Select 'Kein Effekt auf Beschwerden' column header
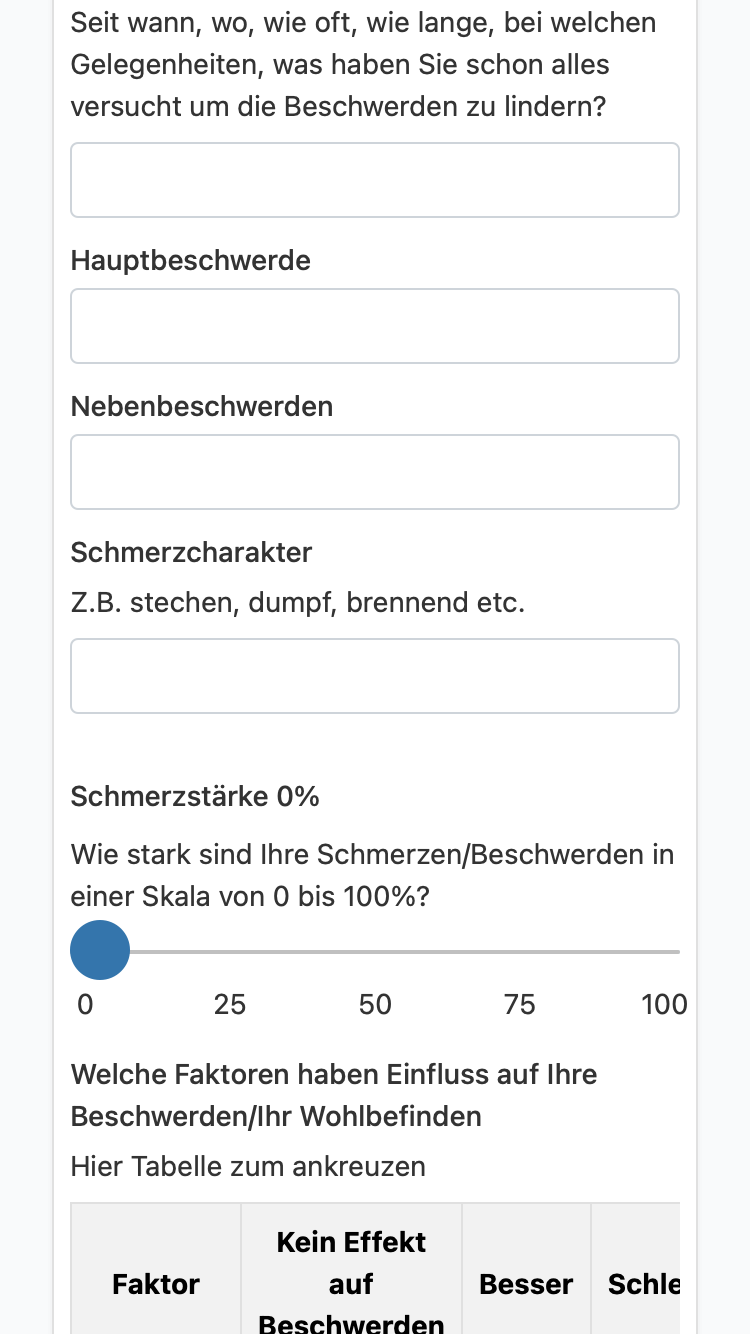Image resolution: width=750 pixels, height=1334 pixels. coord(351,1284)
